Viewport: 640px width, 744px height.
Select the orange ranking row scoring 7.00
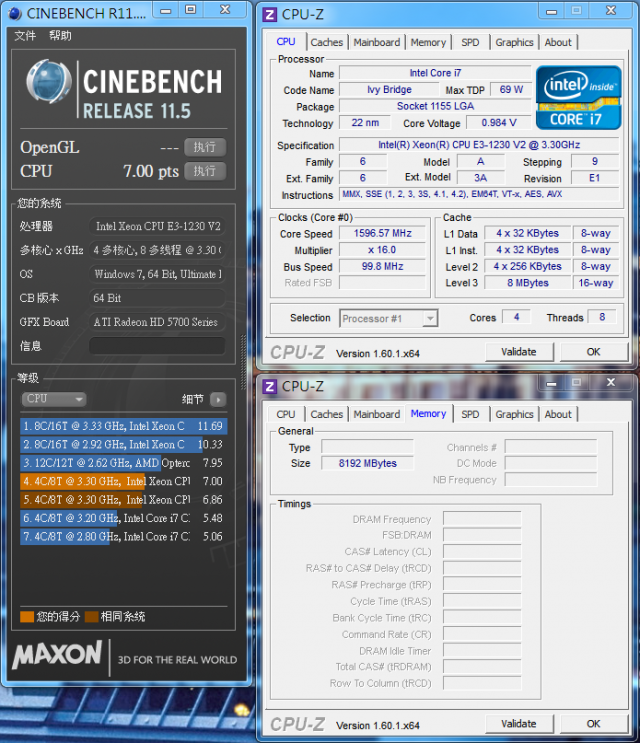[x=123, y=481]
